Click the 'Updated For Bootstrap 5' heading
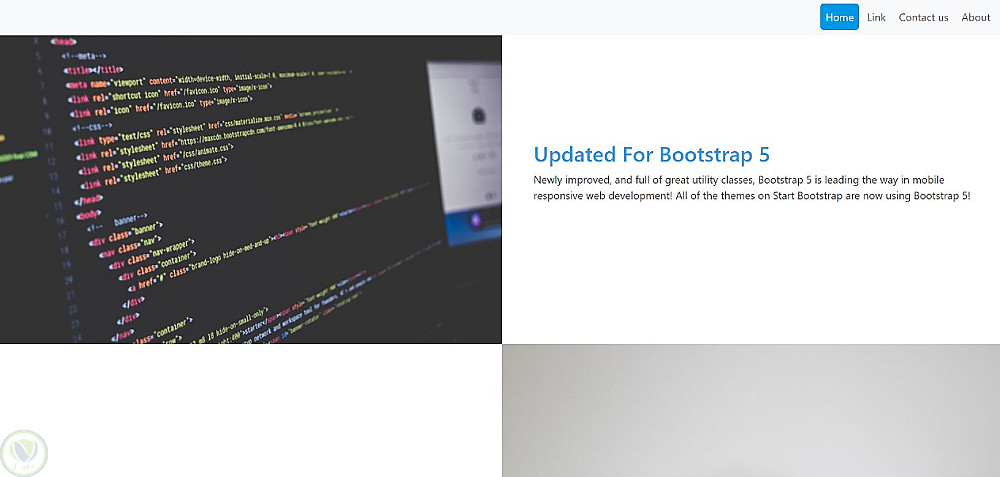The width and height of the screenshot is (1000, 477). pyautogui.click(x=652, y=154)
